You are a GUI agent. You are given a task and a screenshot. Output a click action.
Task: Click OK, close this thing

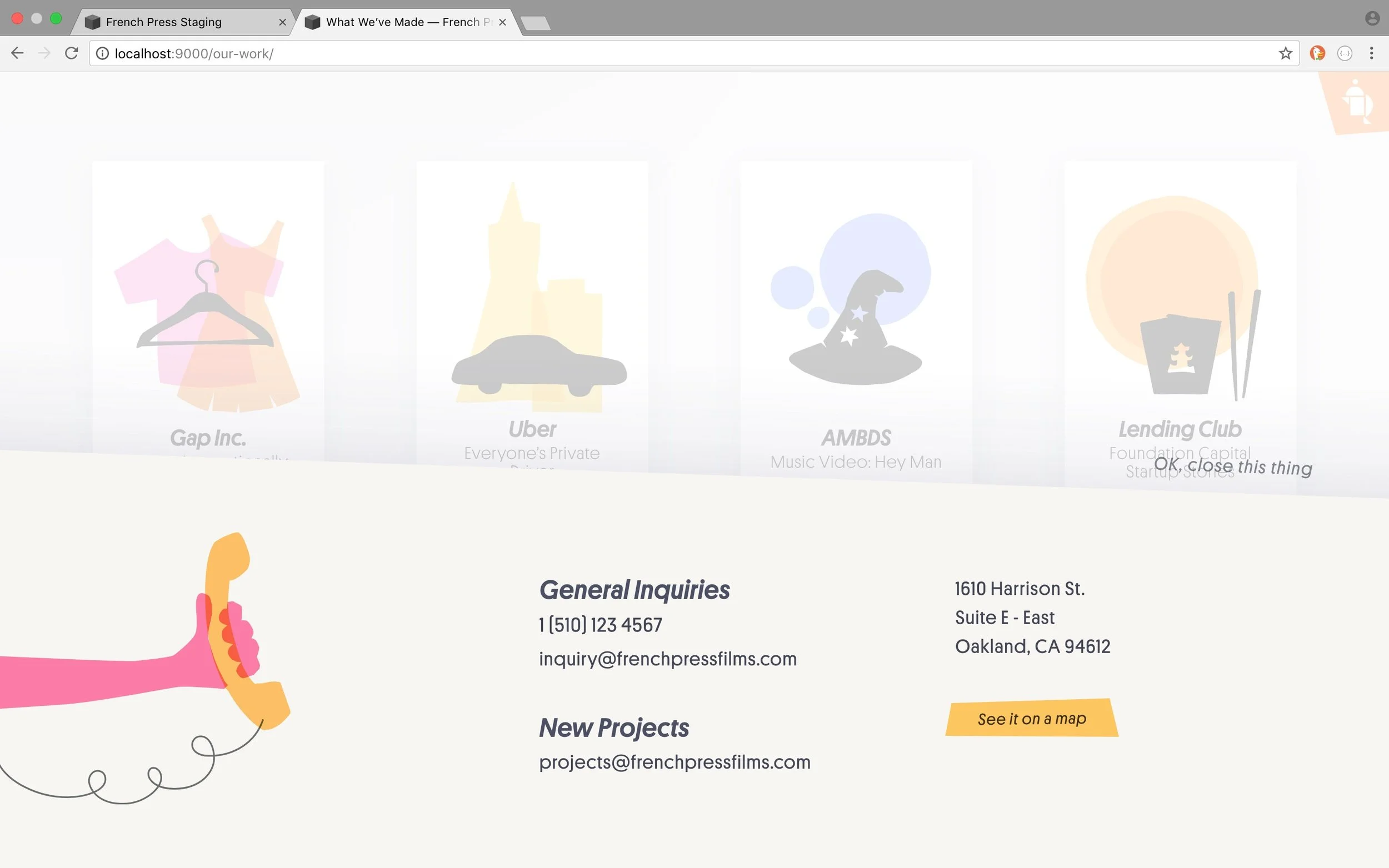[1233, 466]
